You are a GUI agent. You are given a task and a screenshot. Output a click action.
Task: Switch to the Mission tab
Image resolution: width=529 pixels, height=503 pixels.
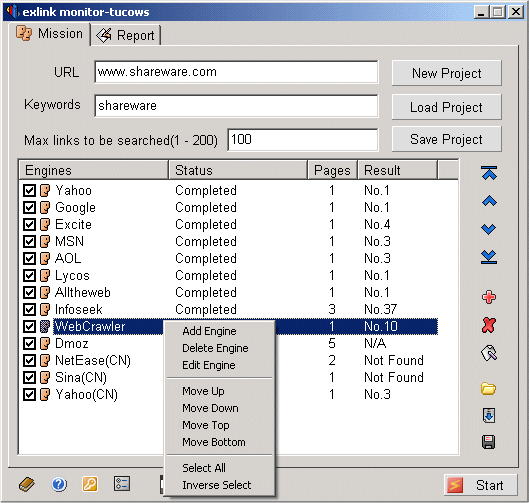click(50, 33)
